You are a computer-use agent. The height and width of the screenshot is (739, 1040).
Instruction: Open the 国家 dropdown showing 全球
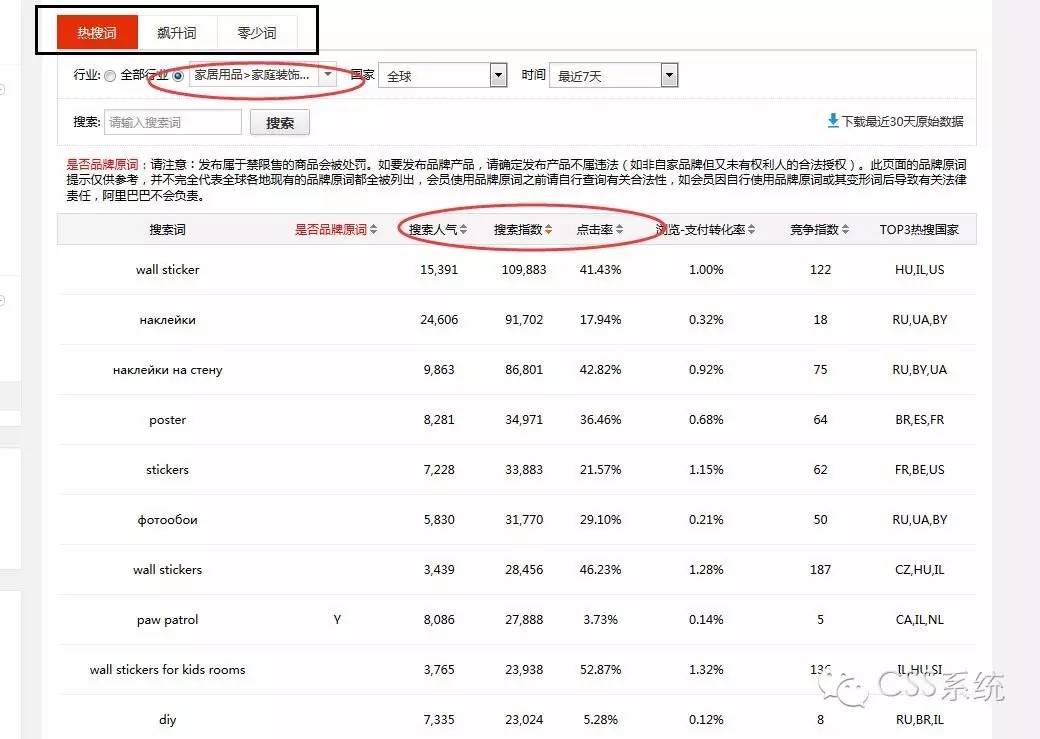pos(442,76)
